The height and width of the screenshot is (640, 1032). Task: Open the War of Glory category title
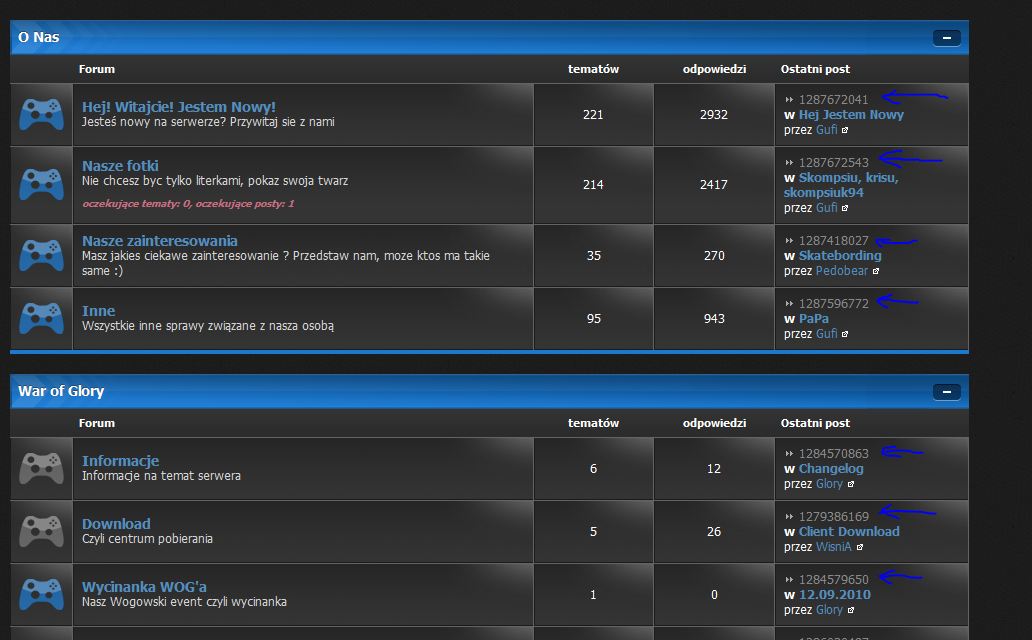[61, 391]
